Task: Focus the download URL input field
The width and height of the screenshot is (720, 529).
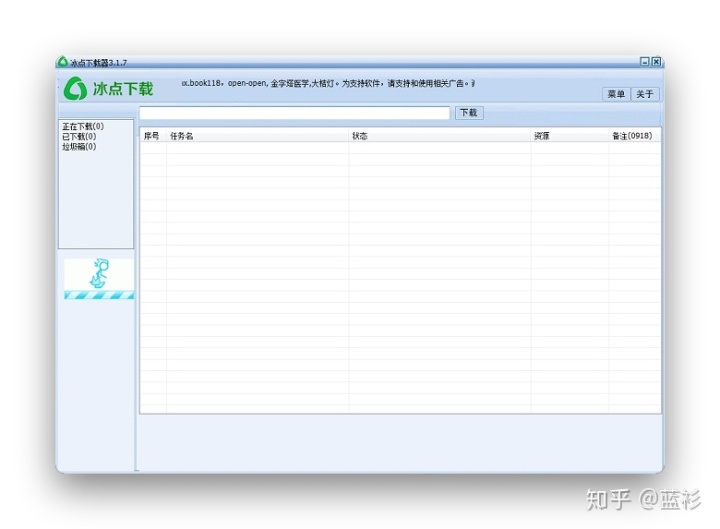Action: [294, 113]
